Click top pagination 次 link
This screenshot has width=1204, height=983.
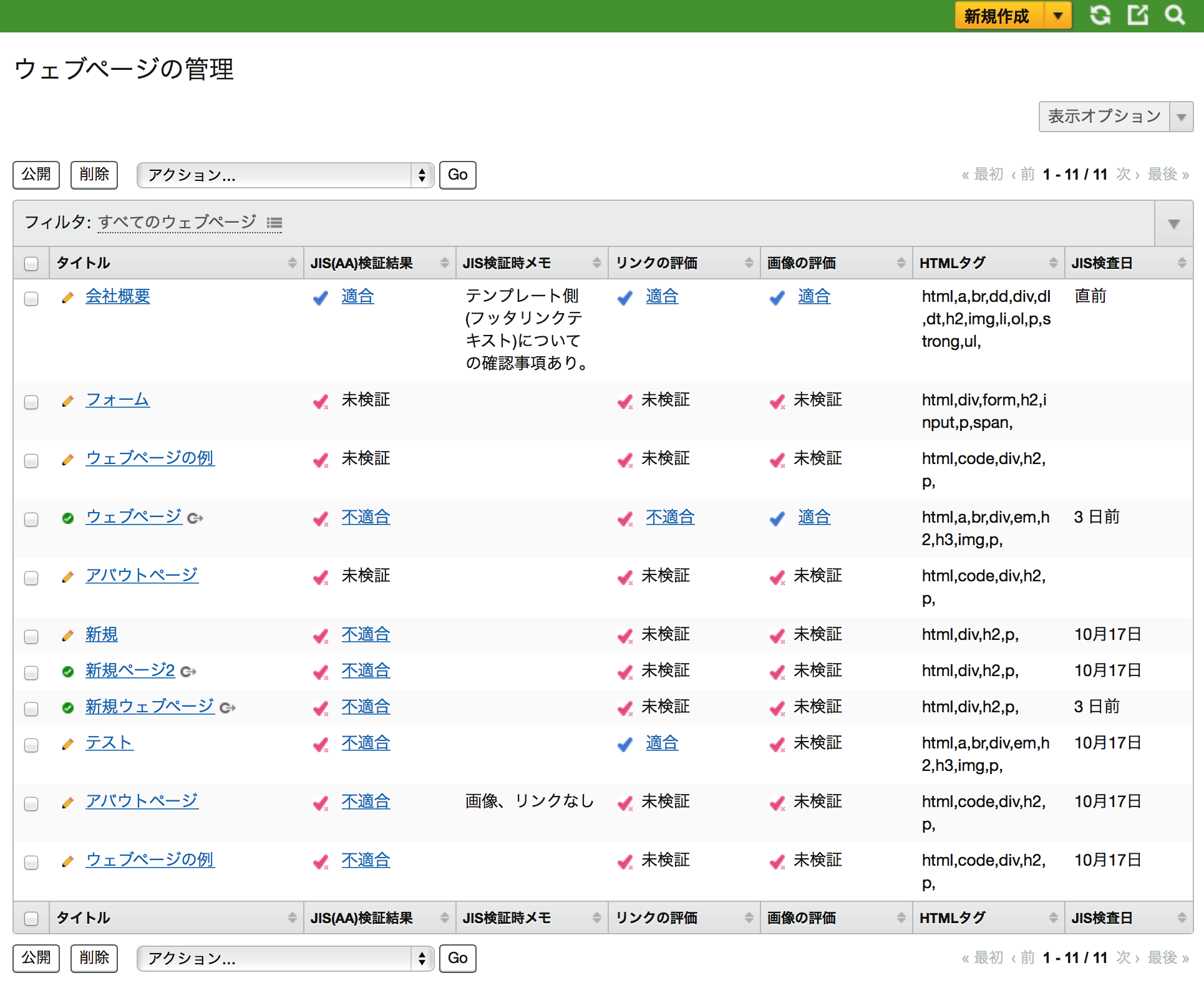(x=1128, y=174)
